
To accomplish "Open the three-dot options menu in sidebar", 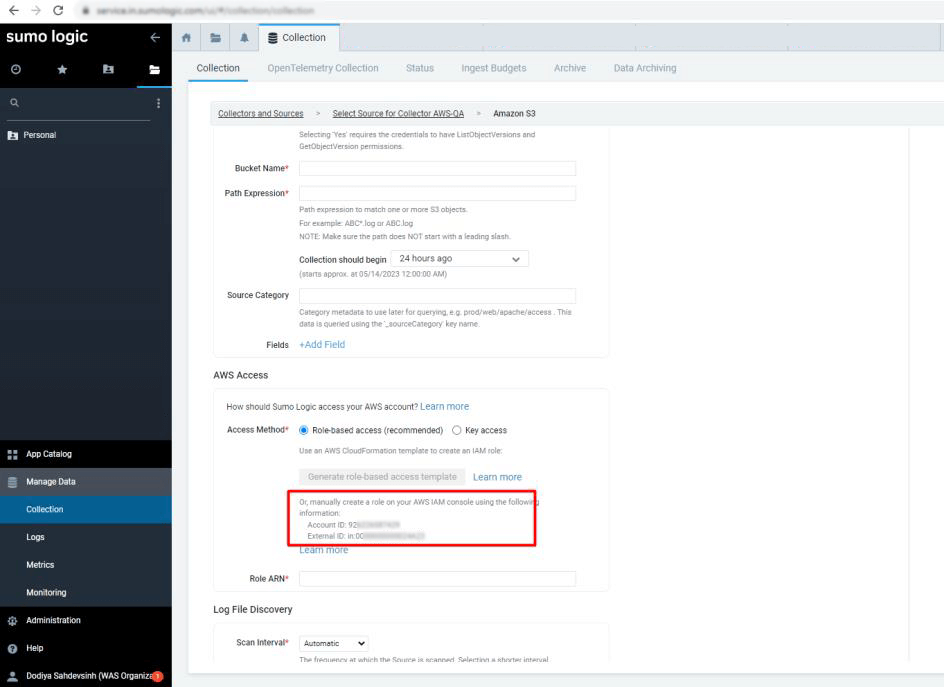I will 158,103.
